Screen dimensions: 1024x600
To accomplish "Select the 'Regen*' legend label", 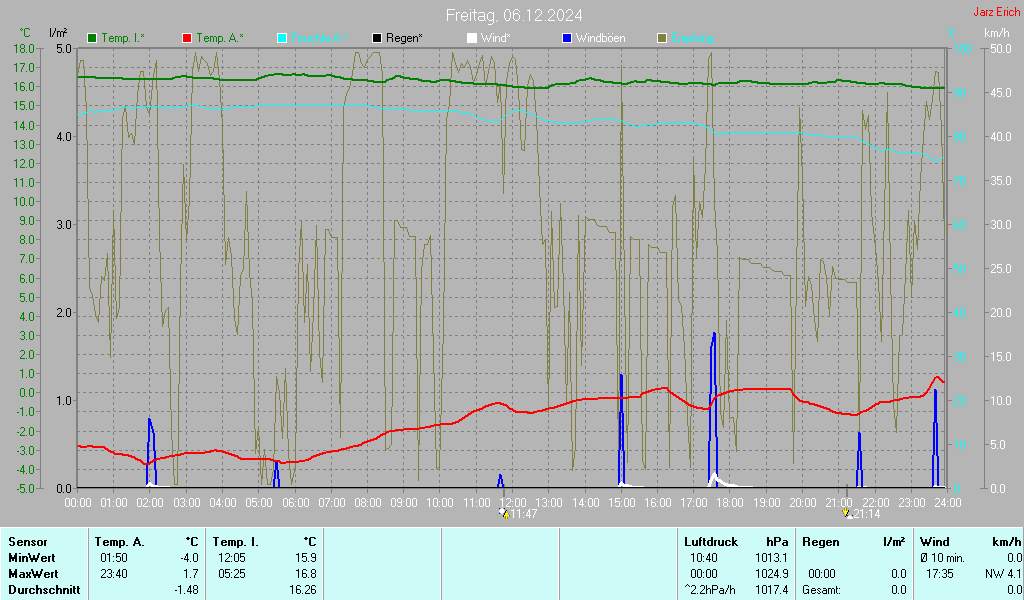I will (404, 39).
